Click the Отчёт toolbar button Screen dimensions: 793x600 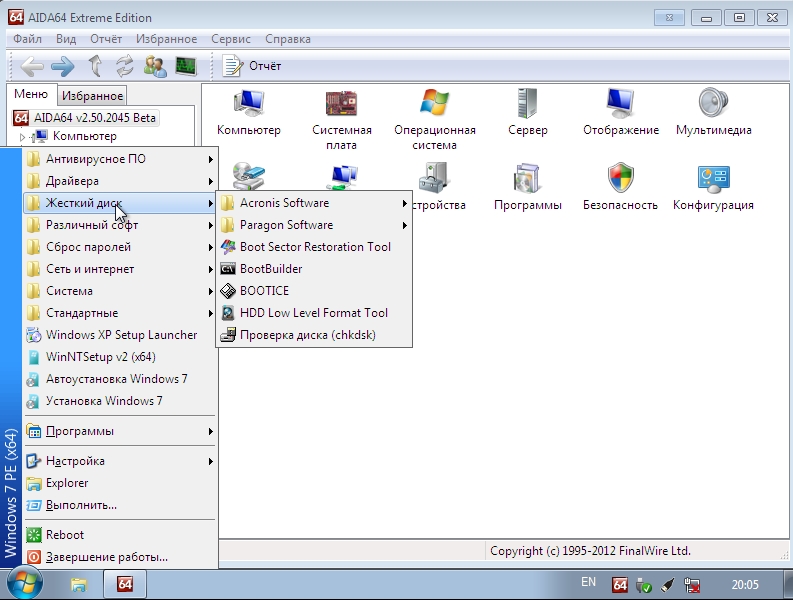point(253,66)
